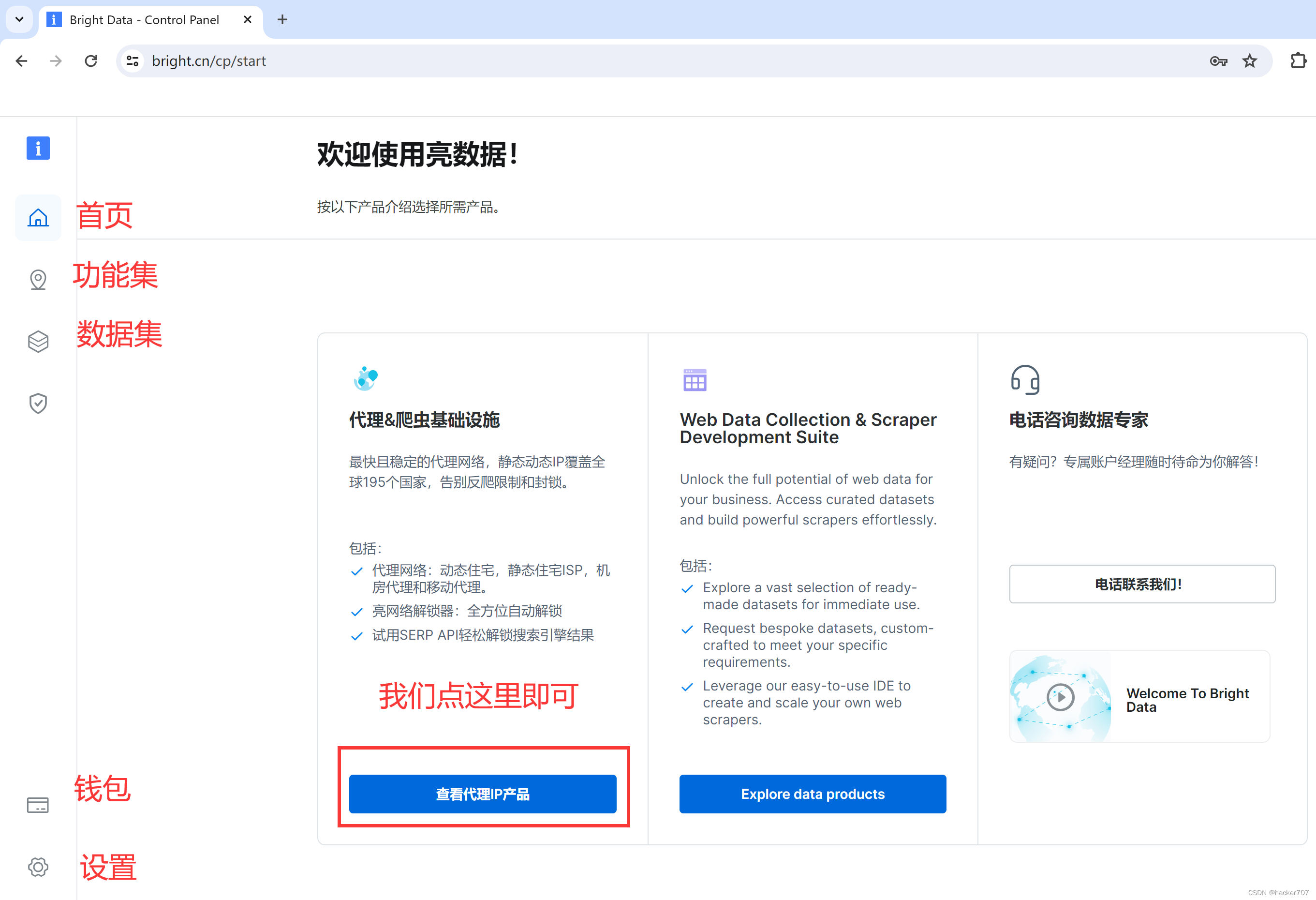Screen dimensions: 1316x900
Task: Click the globe icon of proxy infrastructure card
Action: pyautogui.click(x=365, y=379)
